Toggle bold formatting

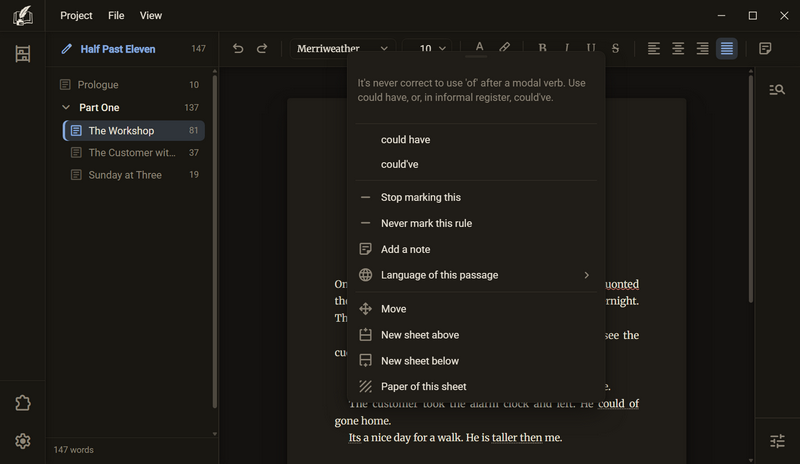tap(542, 48)
